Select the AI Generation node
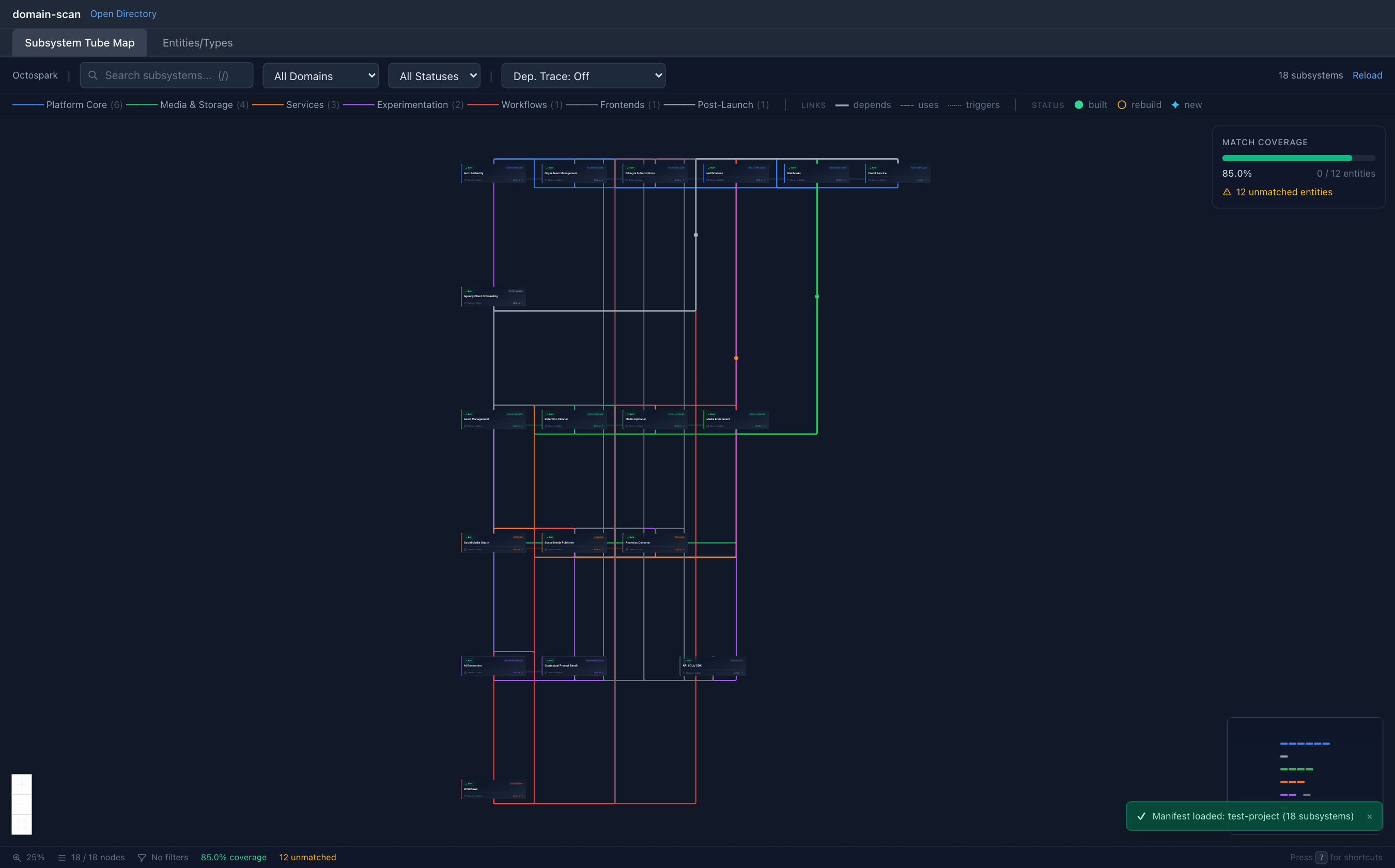 [494, 666]
